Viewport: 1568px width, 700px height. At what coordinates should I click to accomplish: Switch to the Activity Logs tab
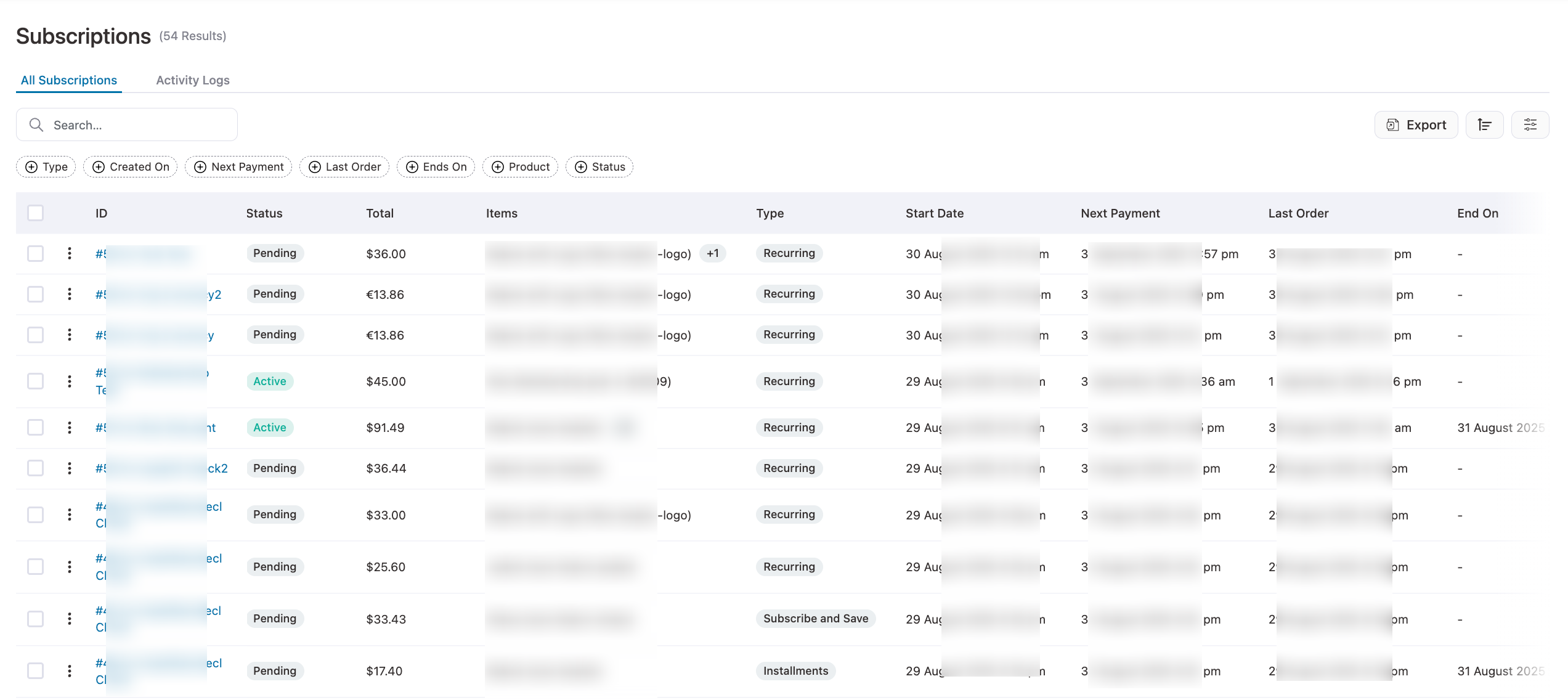192,80
